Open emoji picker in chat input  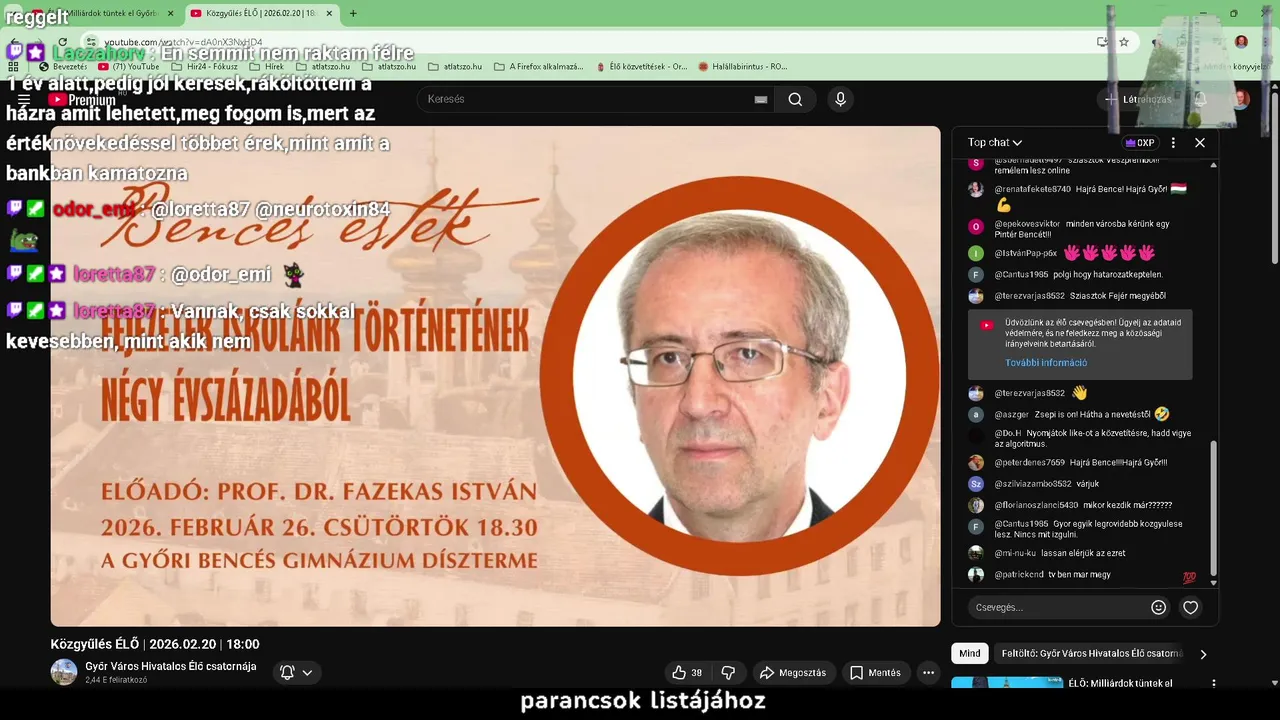(1159, 607)
